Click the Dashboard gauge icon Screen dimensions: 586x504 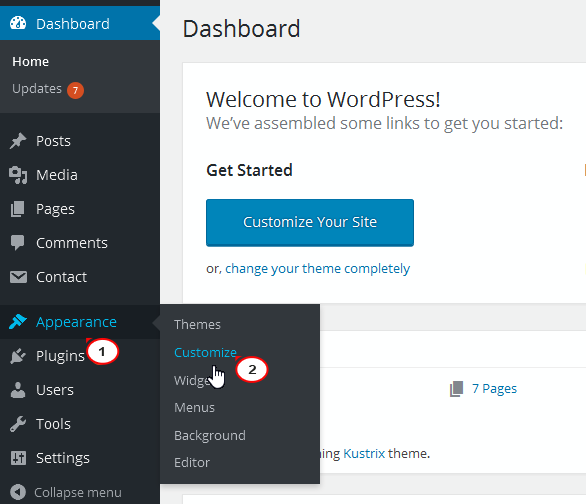[x=18, y=24]
